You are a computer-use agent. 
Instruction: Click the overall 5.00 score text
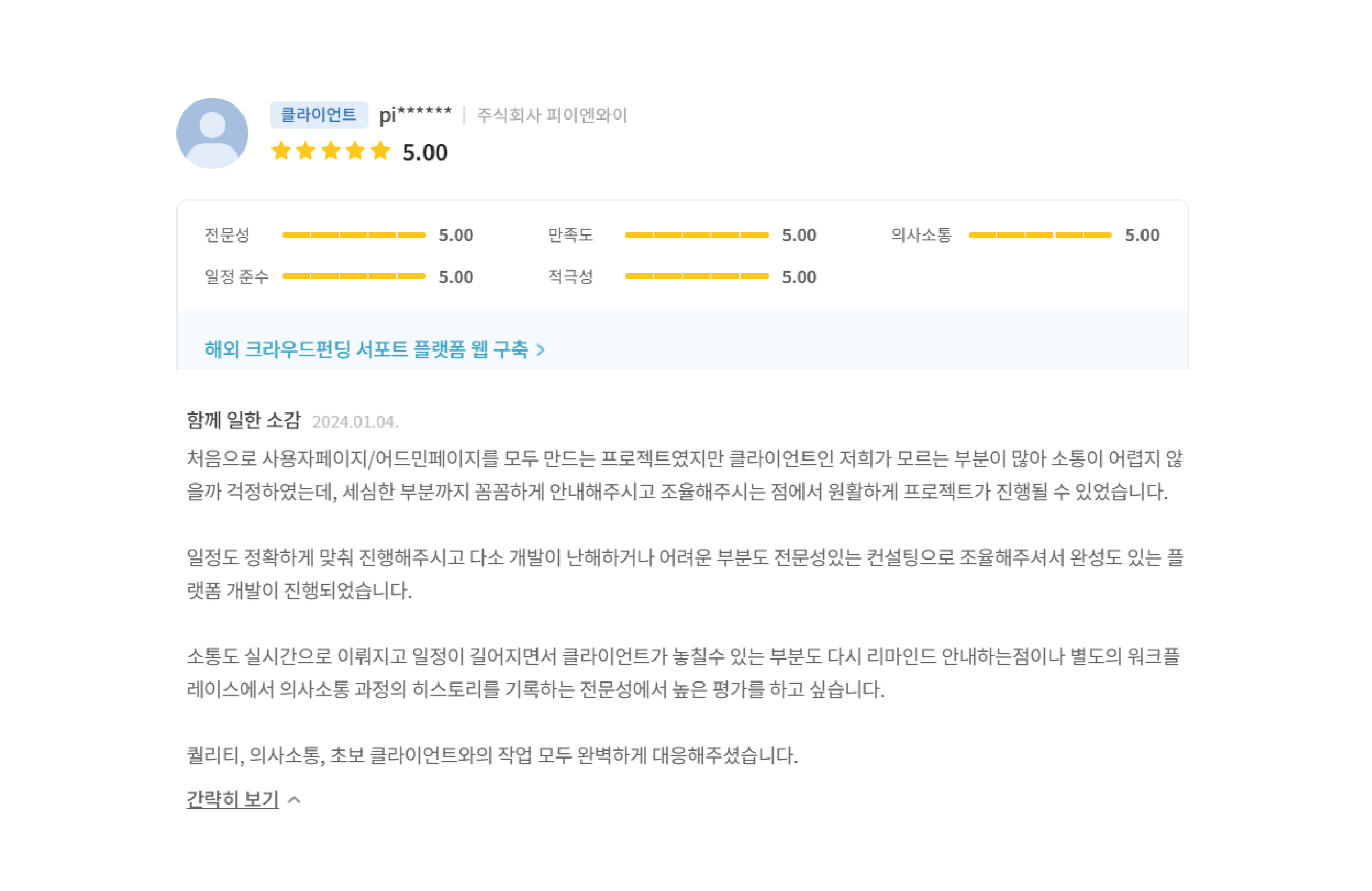(x=425, y=153)
